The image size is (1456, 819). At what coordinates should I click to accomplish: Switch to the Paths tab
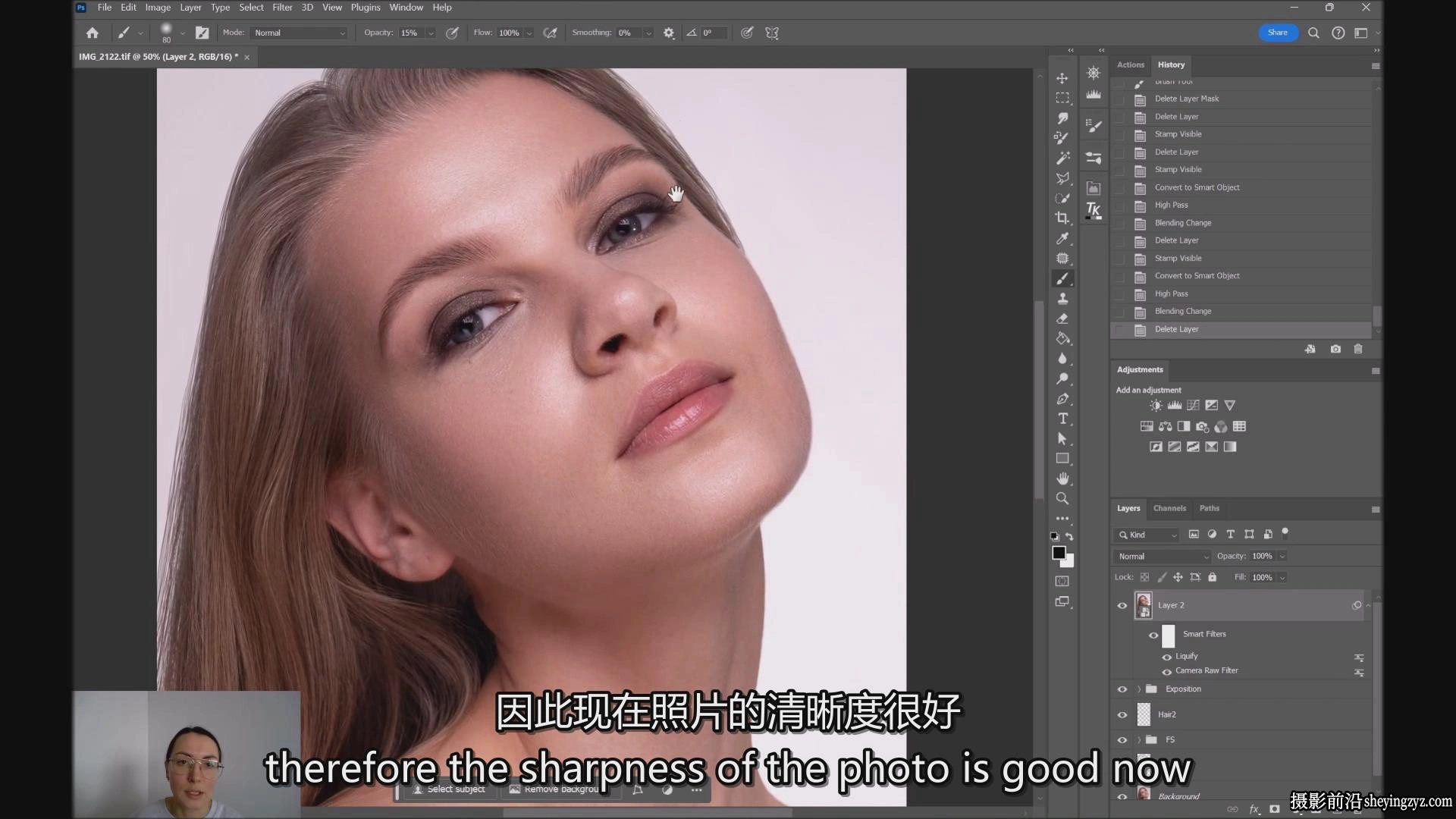(x=1210, y=508)
